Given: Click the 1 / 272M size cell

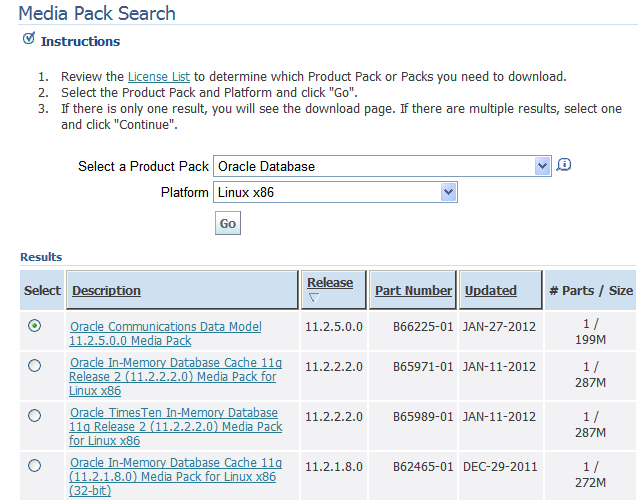Looking at the screenshot, I should (591, 475).
